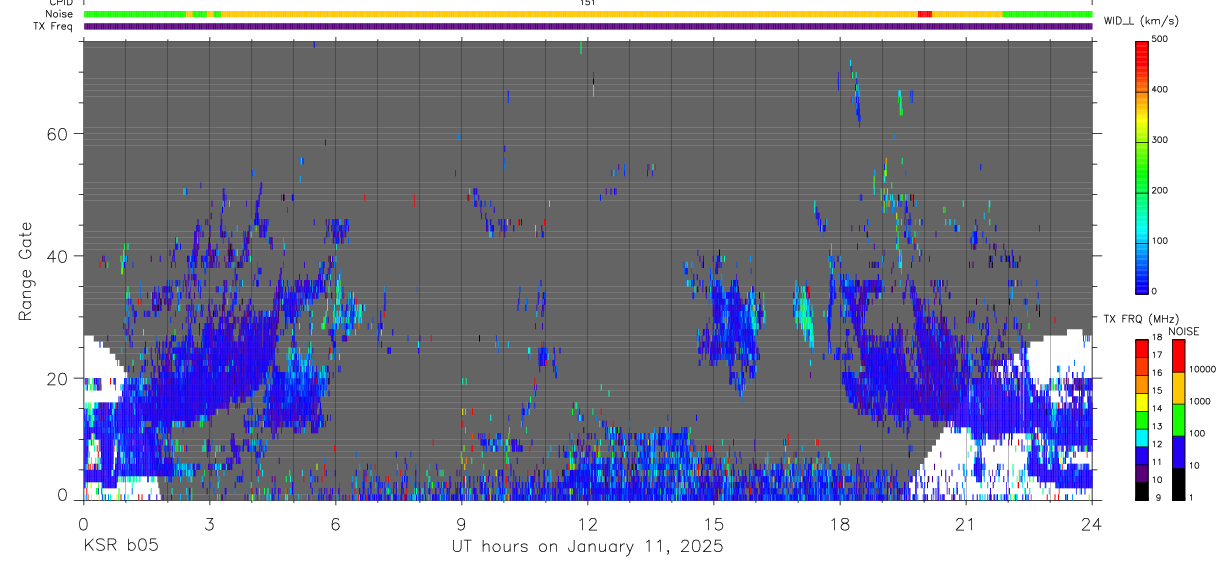
Task: Click the 'NOISE' legend title
Action: pos(1184,332)
